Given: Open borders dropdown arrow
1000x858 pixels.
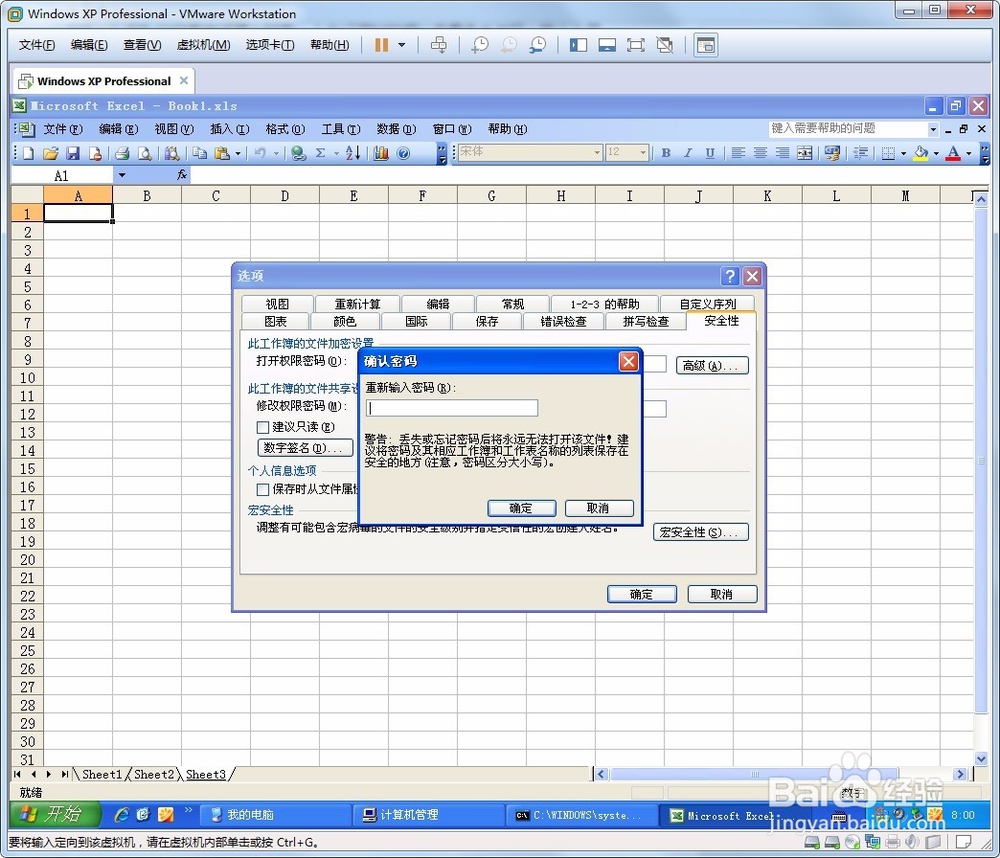Looking at the screenshot, I should tap(904, 153).
